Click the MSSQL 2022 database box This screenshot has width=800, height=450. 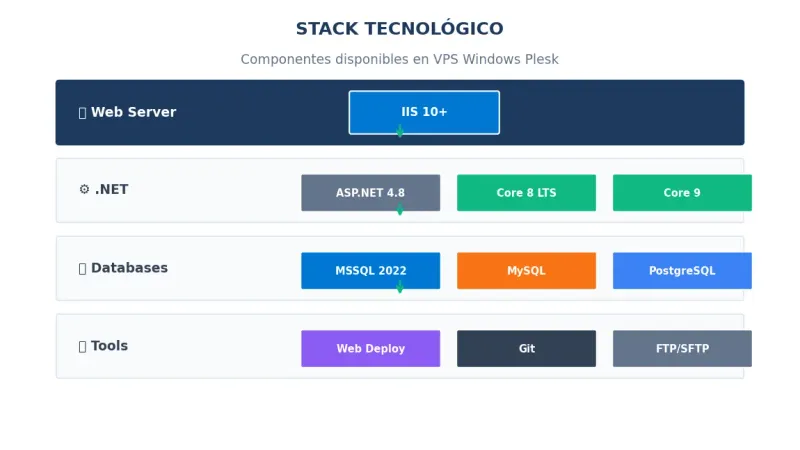(370, 270)
